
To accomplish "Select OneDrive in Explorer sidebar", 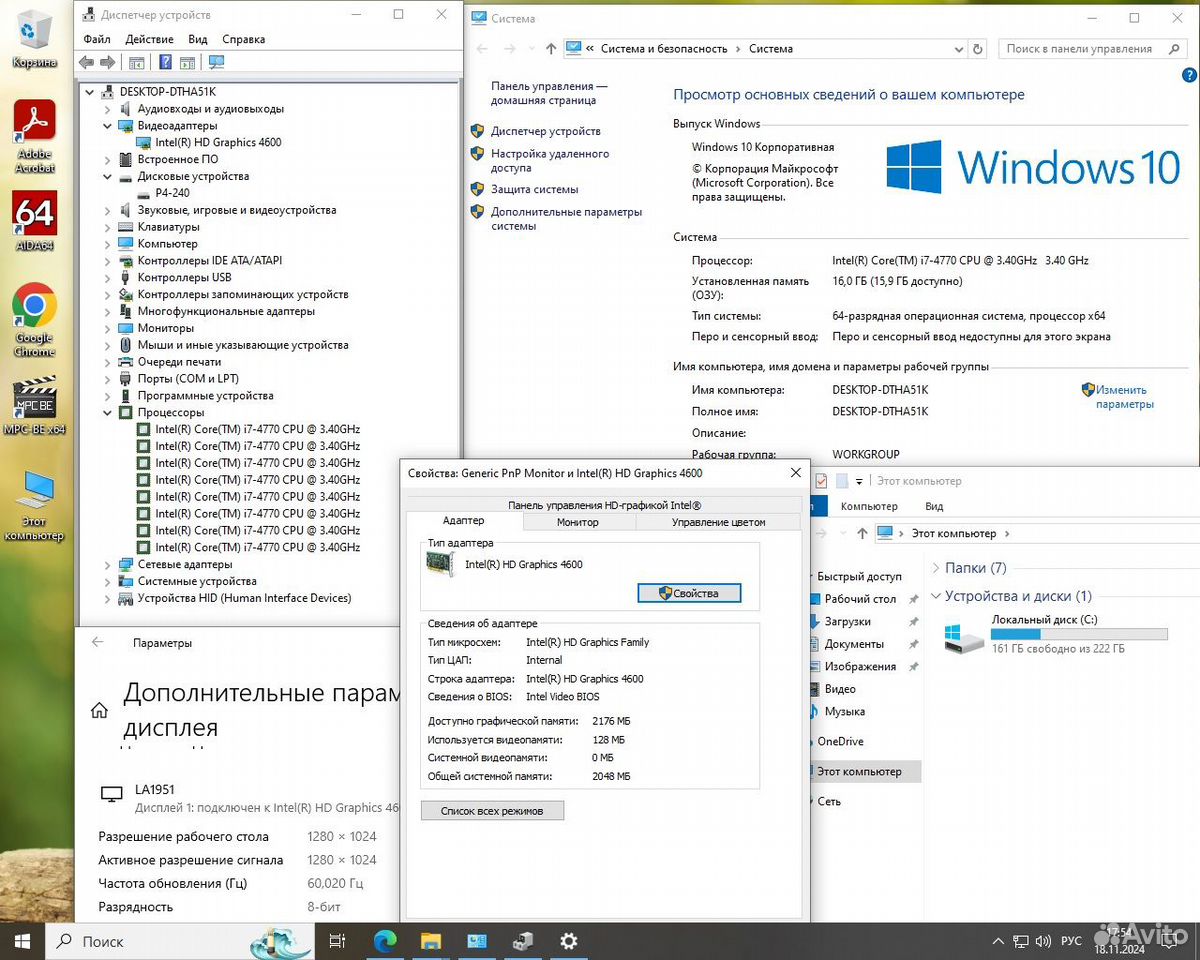I will [840, 741].
